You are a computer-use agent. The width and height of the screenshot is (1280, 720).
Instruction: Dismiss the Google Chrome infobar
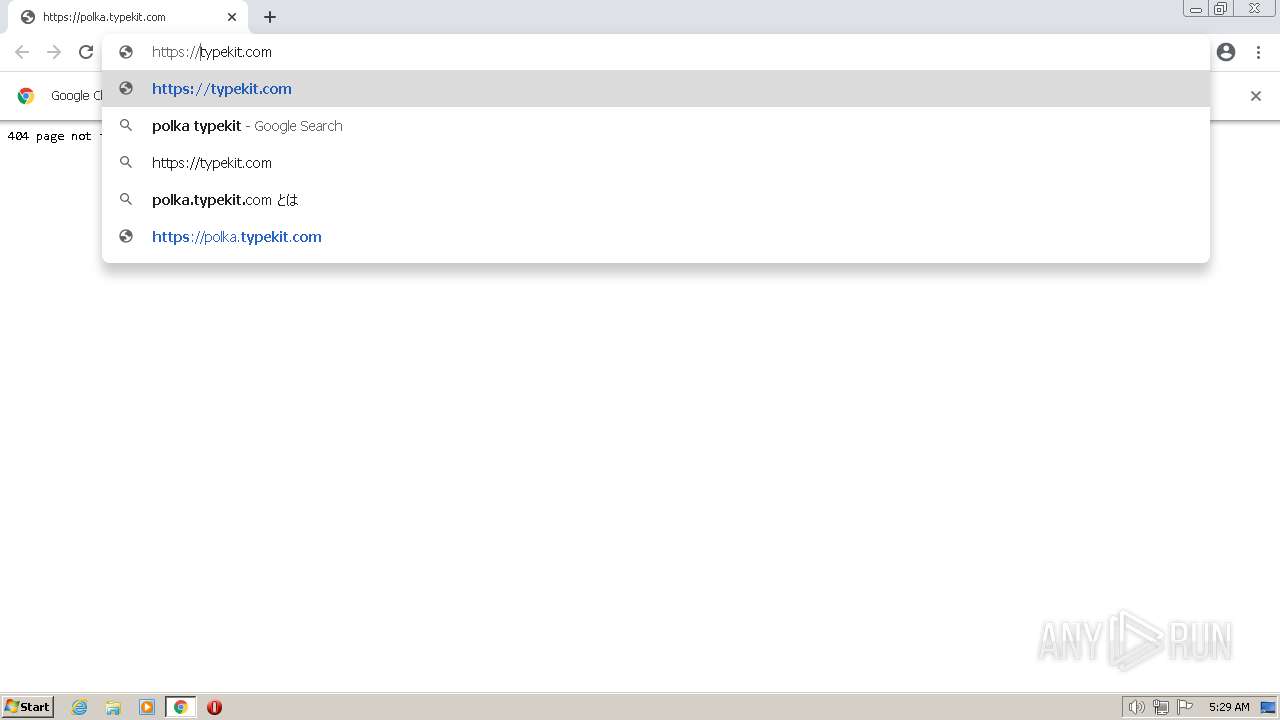tap(1256, 96)
